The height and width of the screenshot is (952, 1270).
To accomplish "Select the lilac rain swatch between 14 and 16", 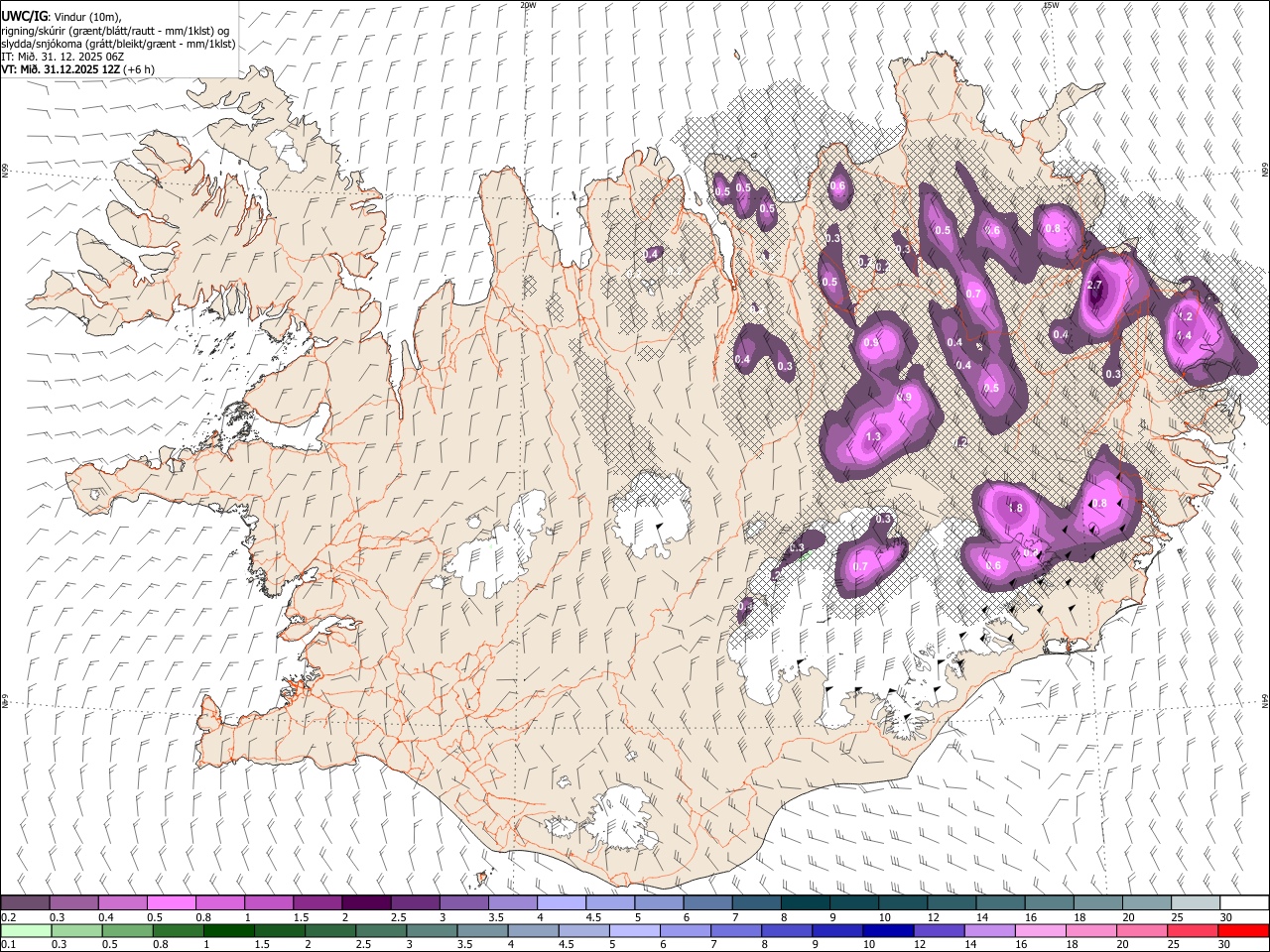I will pyautogui.click(x=989, y=931).
